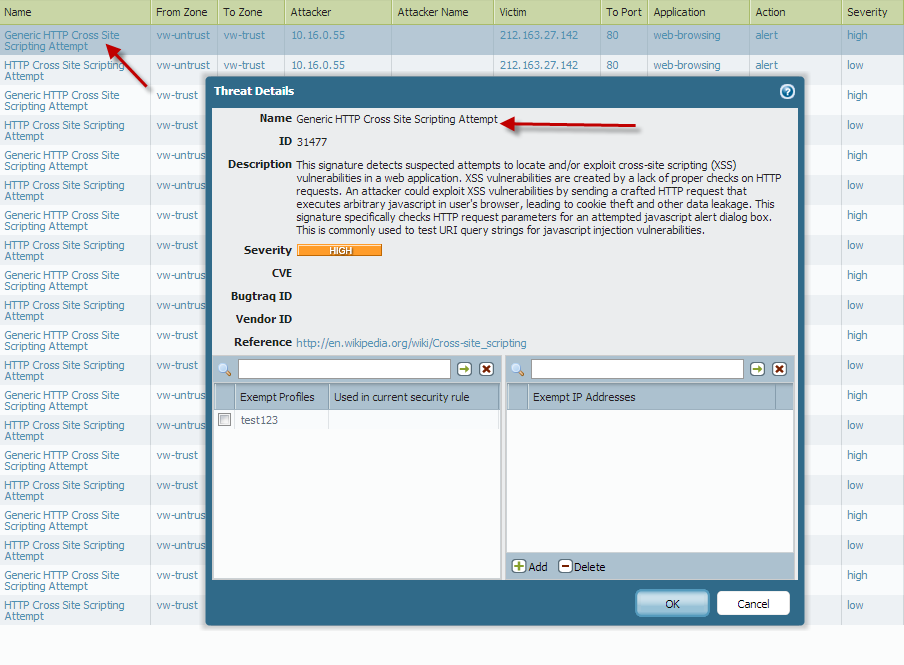This screenshot has width=904, height=665.
Task: Add an exempt IP address entry
Action: point(530,567)
